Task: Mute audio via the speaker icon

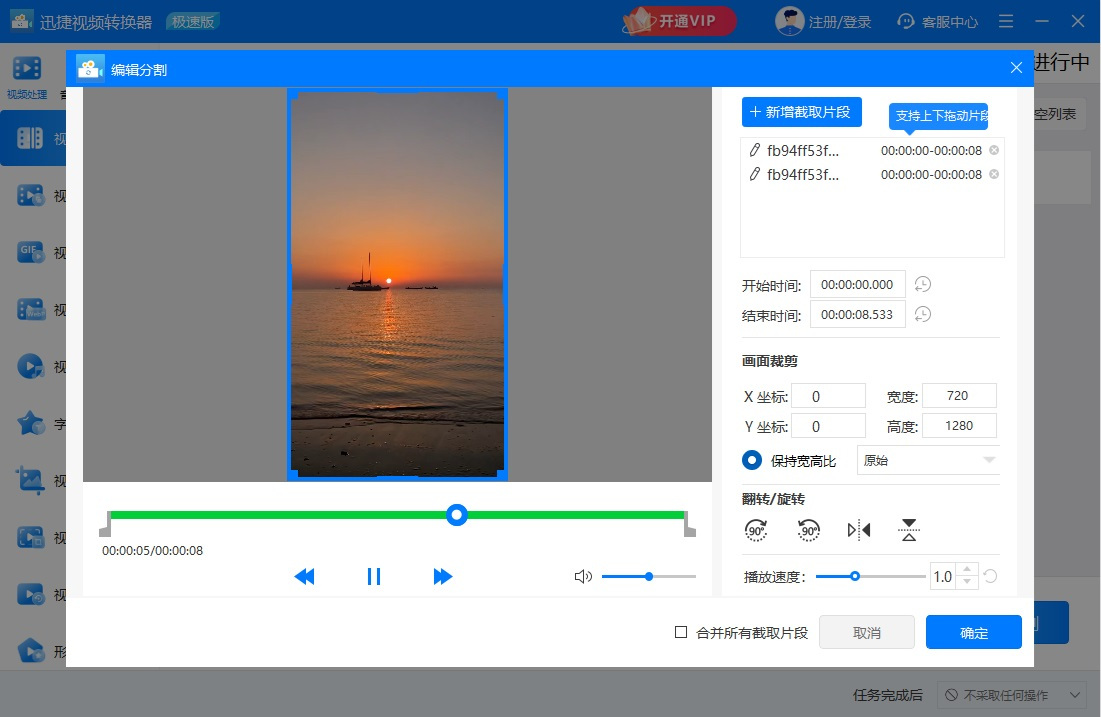Action: click(x=583, y=576)
